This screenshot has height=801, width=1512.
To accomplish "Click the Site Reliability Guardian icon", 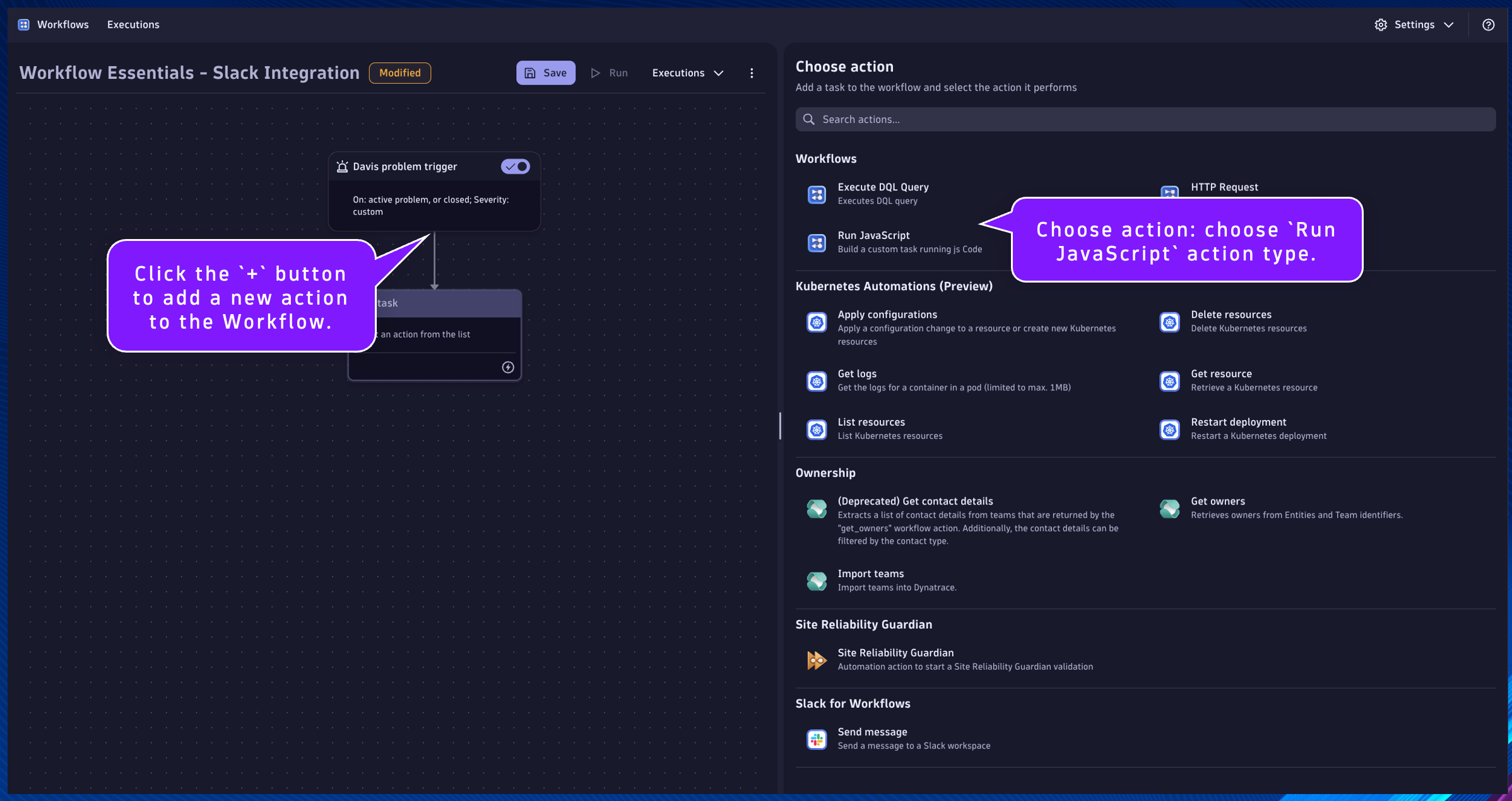I will click(x=817, y=660).
